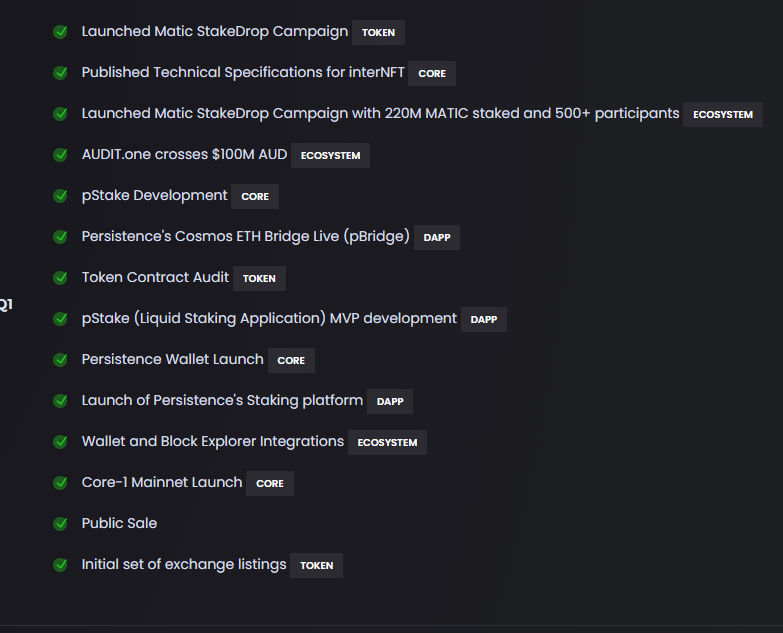This screenshot has width=783, height=633.
Task: Click the checkmark beside Token Contract Audit
Action: [x=61, y=278]
